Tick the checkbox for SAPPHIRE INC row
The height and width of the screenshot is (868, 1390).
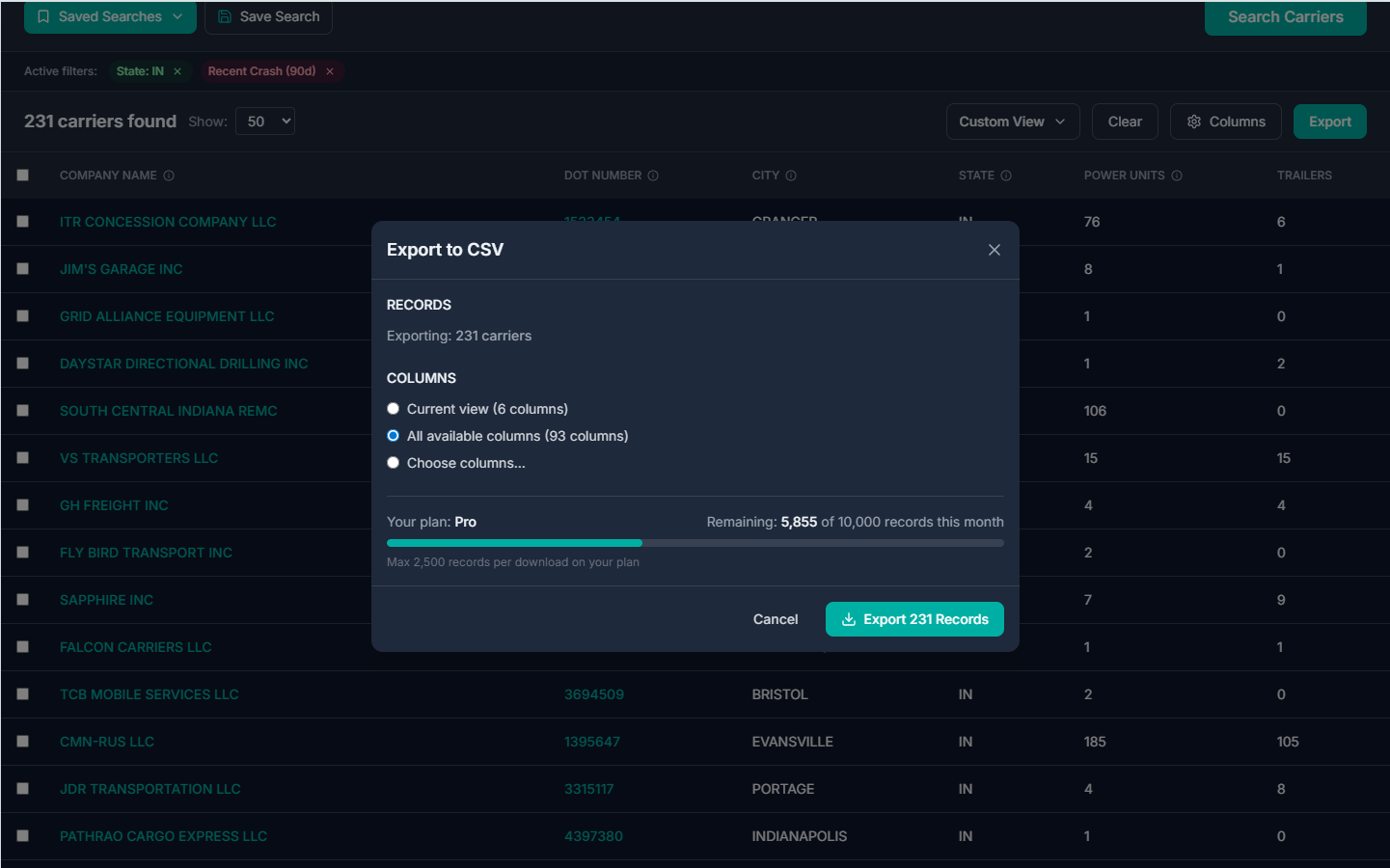(x=23, y=599)
